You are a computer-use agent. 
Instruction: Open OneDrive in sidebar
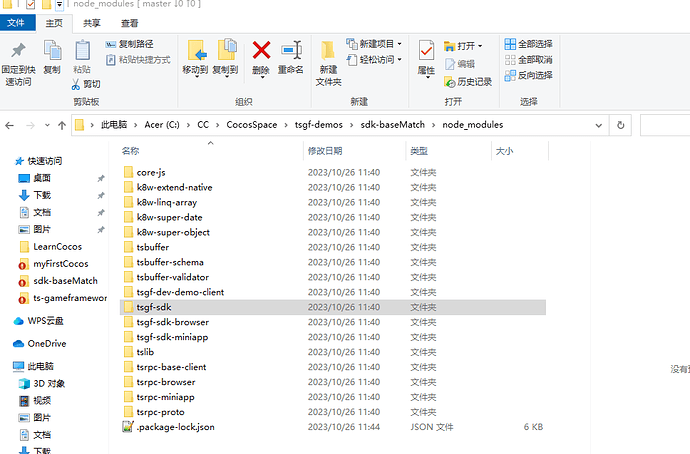click(47, 344)
